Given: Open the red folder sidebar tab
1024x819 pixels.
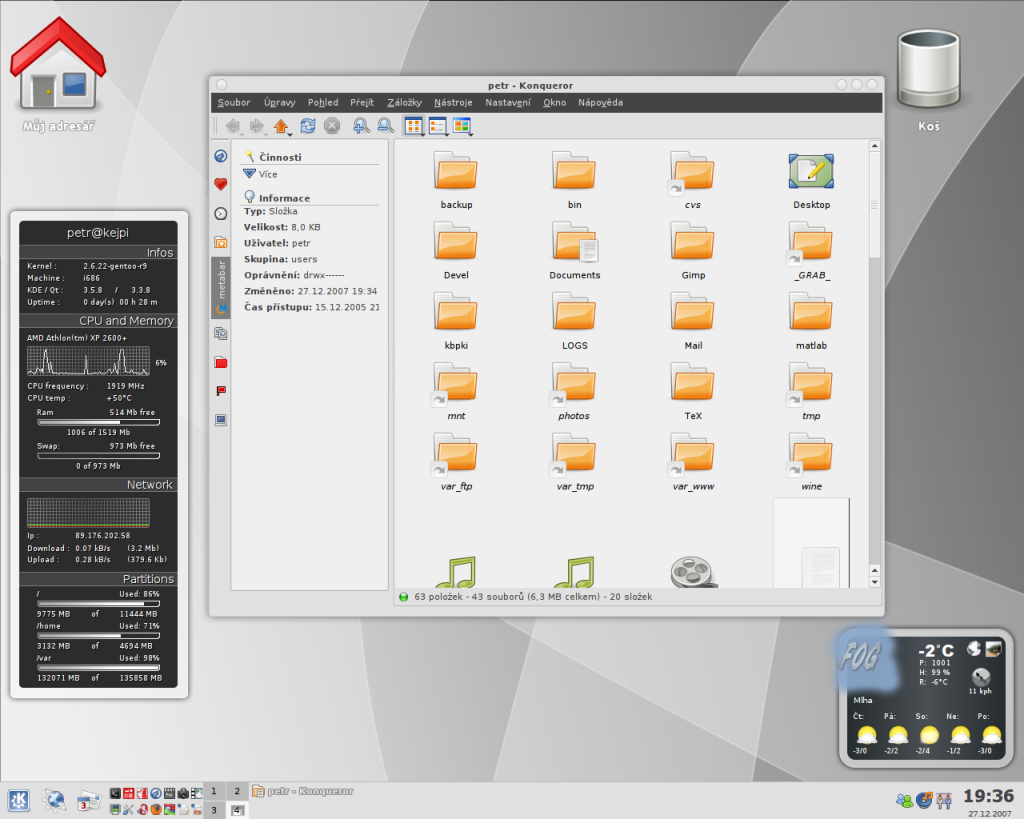Looking at the screenshot, I should click(x=221, y=362).
